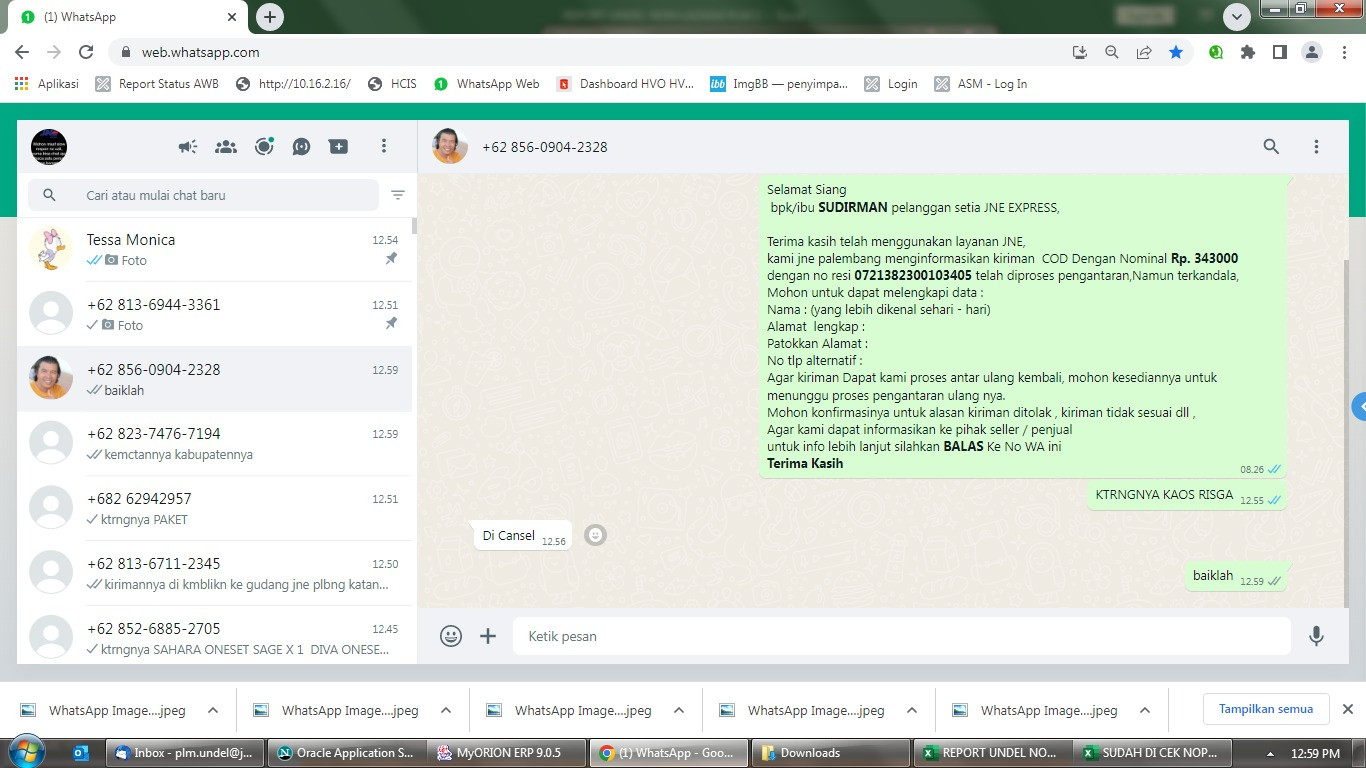Viewport: 1366px width, 768px height.
Task: Open the 'Report Status AWB' bookmark
Action: coord(157,84)
